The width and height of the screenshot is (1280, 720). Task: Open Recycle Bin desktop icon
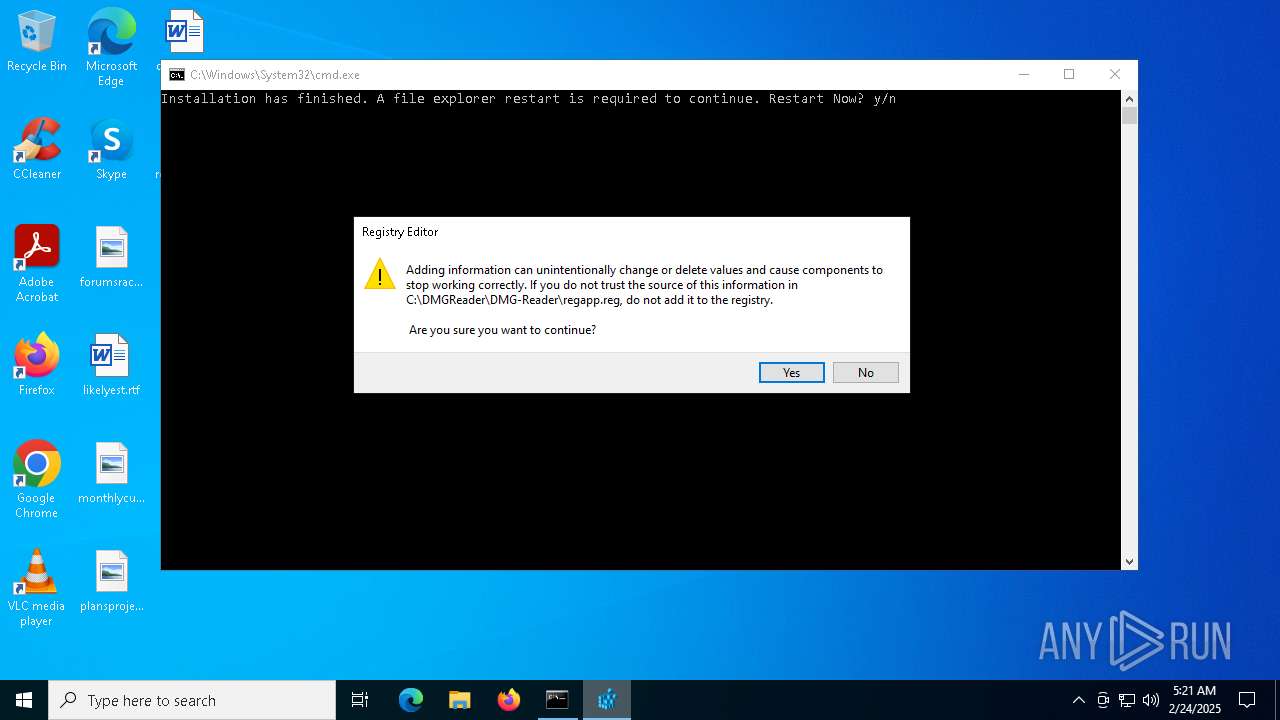37,42
